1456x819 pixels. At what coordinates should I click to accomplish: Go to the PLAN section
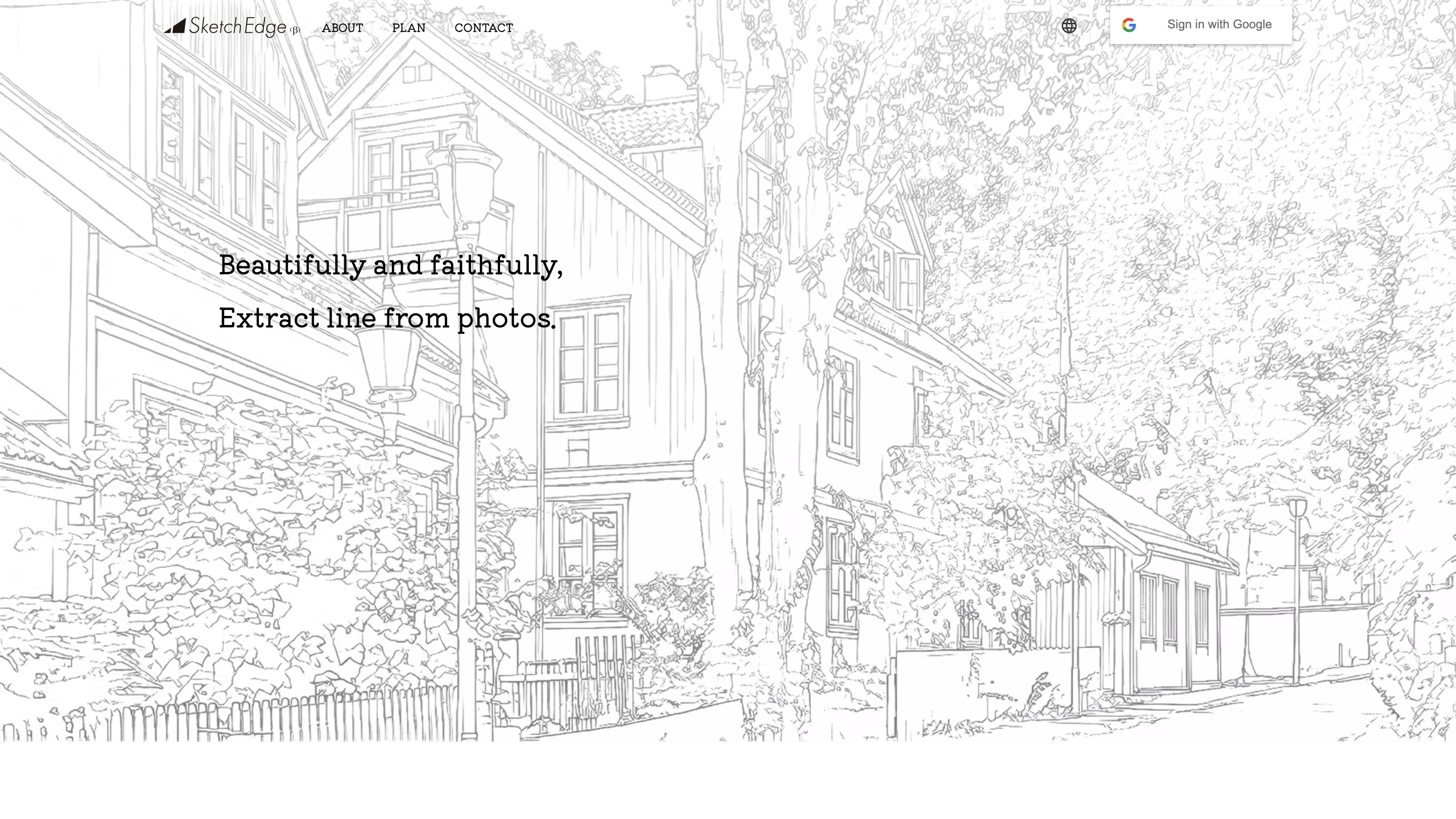(x=408, y=28)
